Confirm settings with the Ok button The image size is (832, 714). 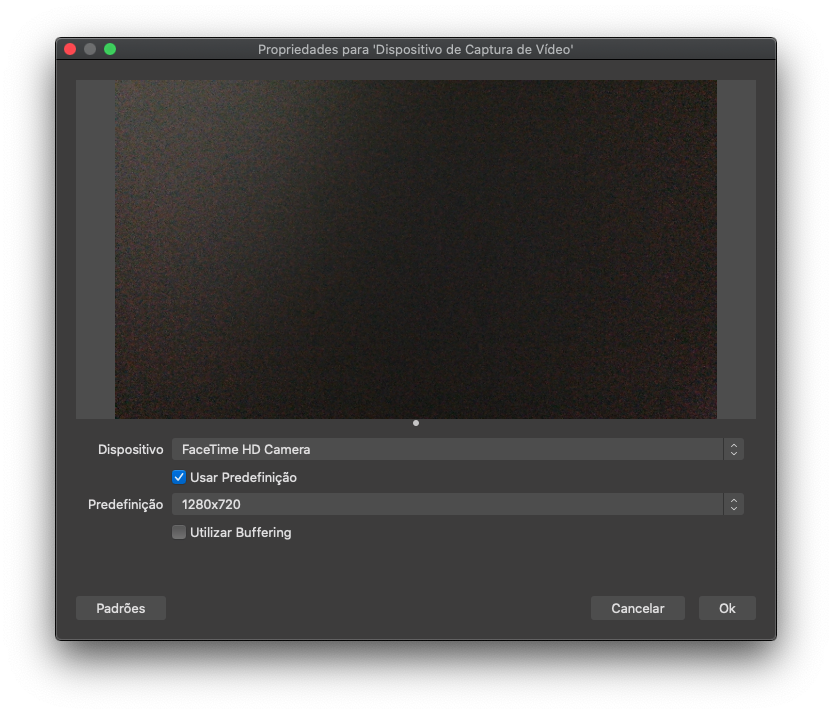727,608
